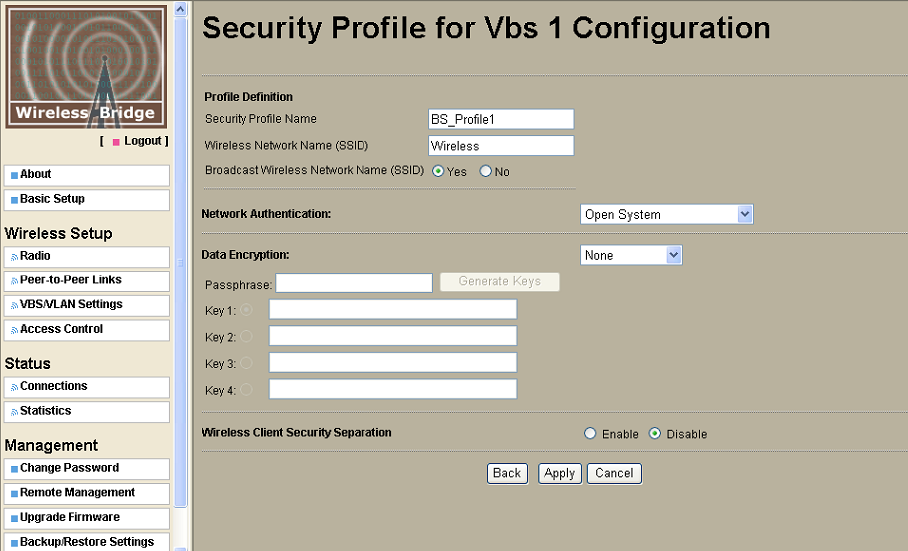Expand the Data Encryption dropdown
The height and width of the screenshot is (551, 908).
(x=631, y=255)
